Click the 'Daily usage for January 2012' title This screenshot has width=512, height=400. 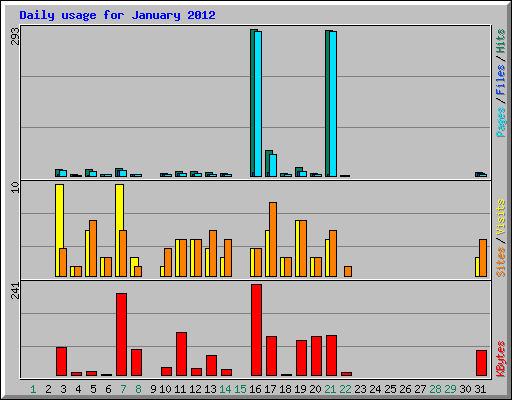[117, 15]
